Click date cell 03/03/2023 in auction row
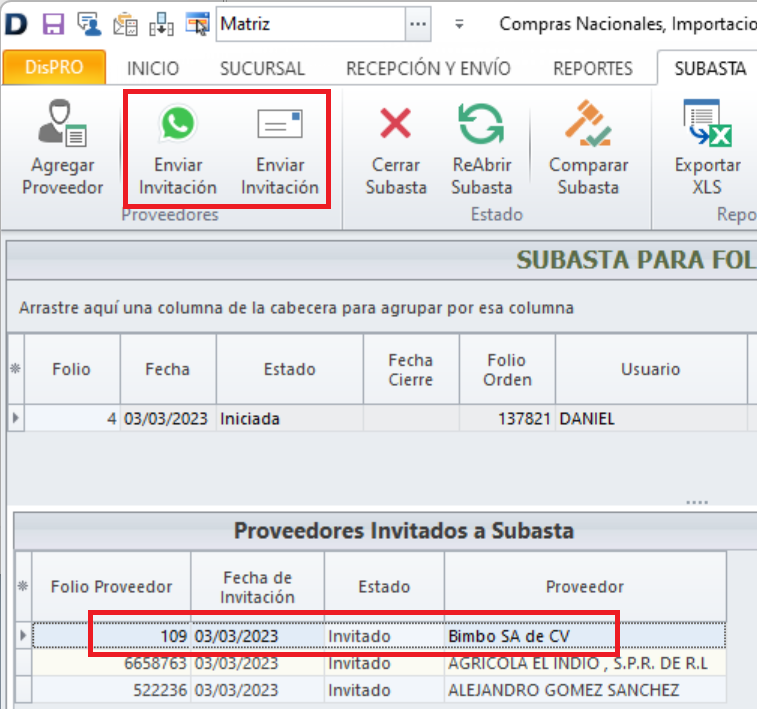 [168, 418]
